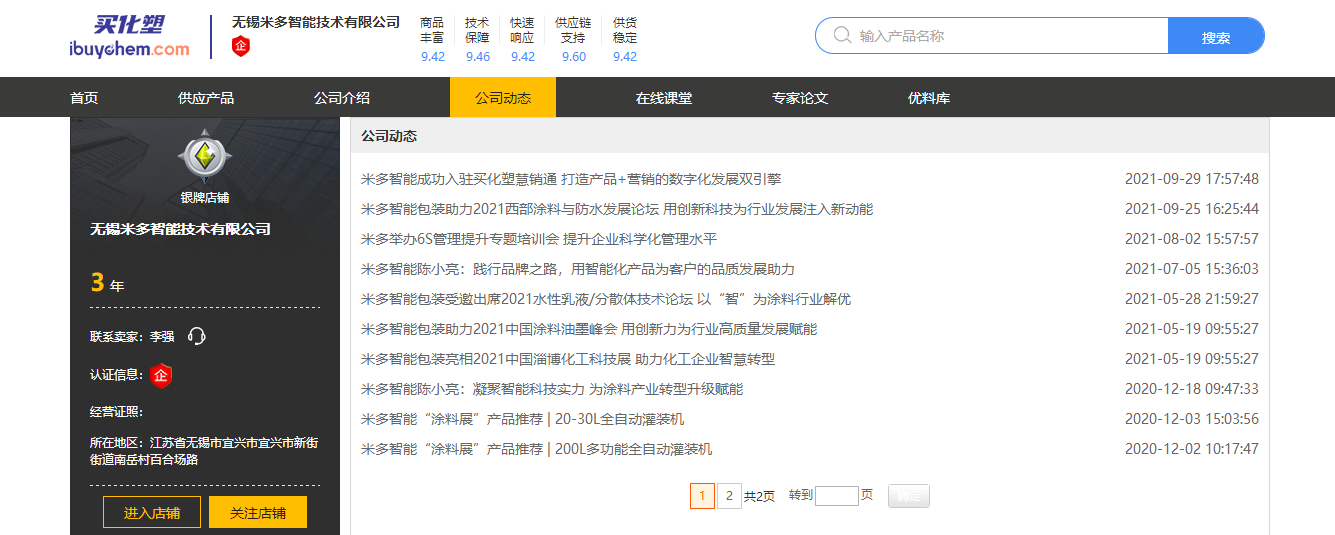
Task: Click timestamp 2021-09-25 16:25:44
Action: [1192, 209]
